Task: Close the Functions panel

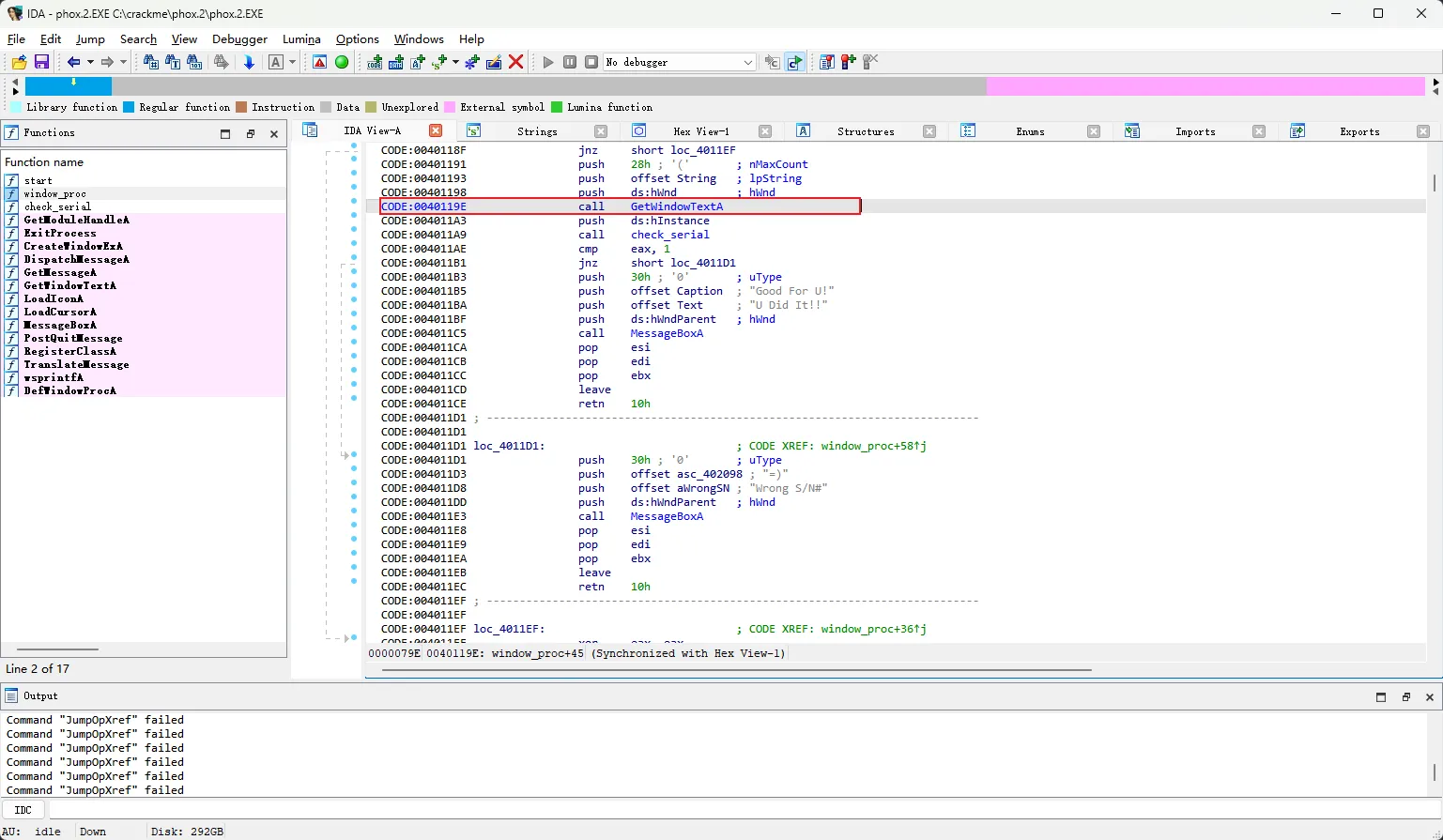Action: [x=274, y=134]
